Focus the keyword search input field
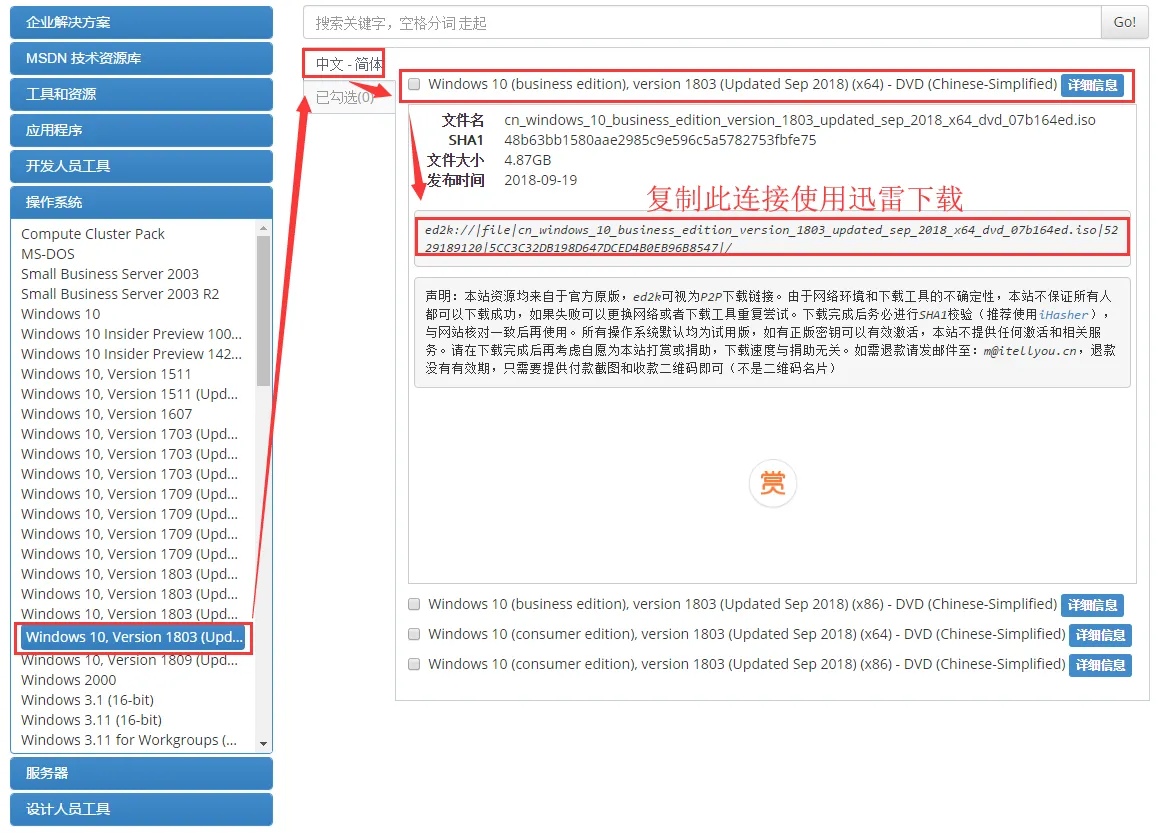 point(701,22)
